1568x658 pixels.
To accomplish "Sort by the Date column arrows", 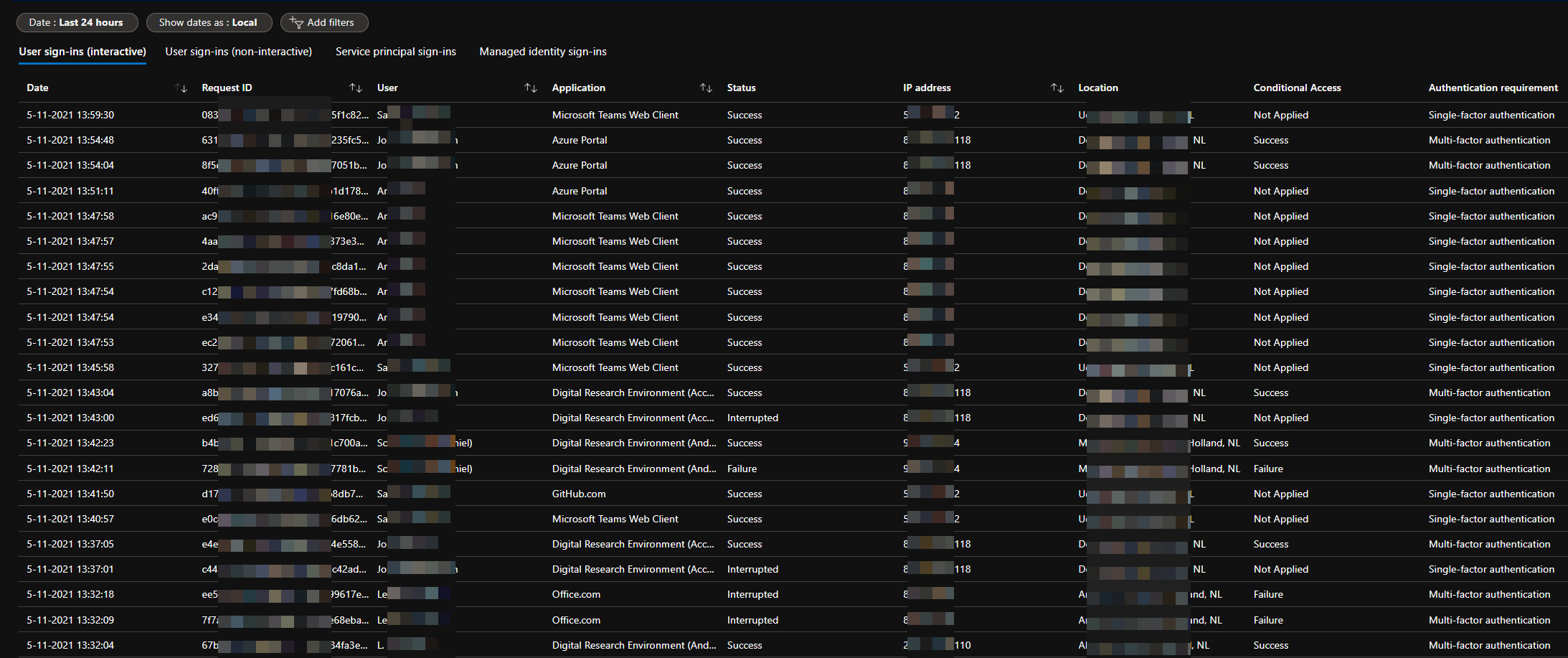I will [x=181, y=88].
